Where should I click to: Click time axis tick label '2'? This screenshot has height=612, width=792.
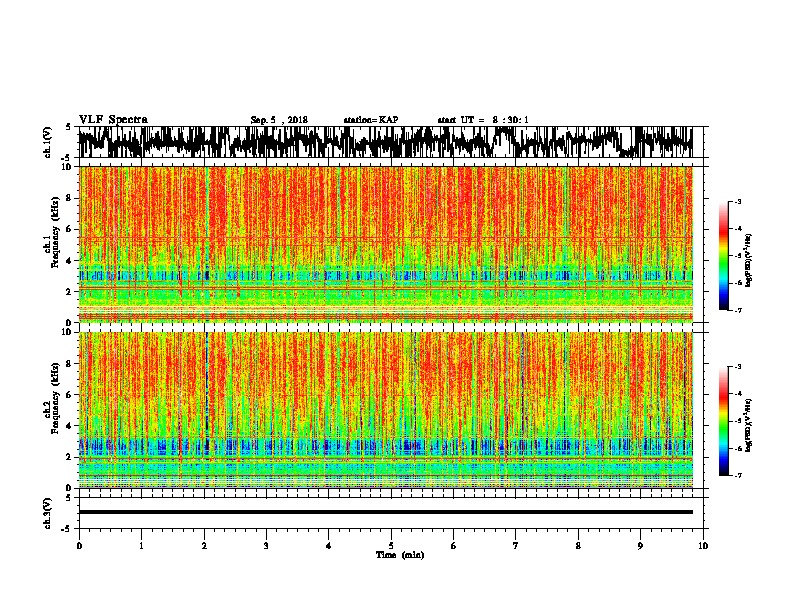204,546
